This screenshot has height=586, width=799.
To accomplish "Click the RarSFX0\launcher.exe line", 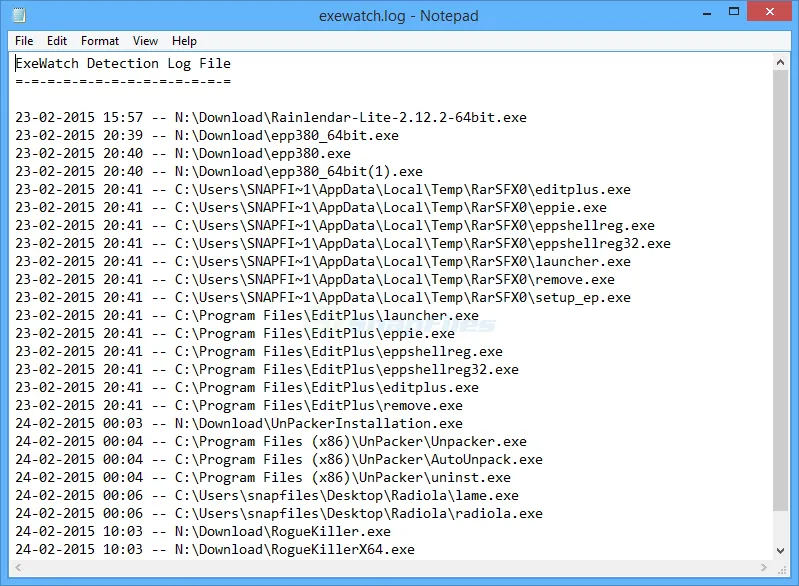I will pos(323,261).
